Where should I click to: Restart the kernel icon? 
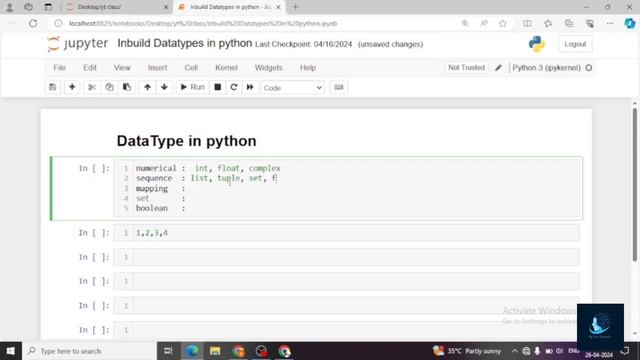pyautogui.click(x=233, y=87)
